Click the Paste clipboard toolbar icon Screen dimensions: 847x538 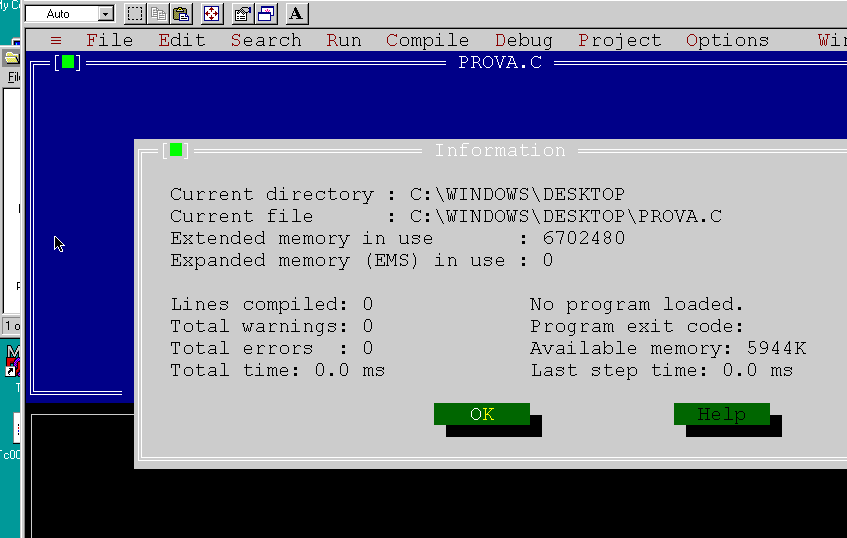click(x=181, y=14)
